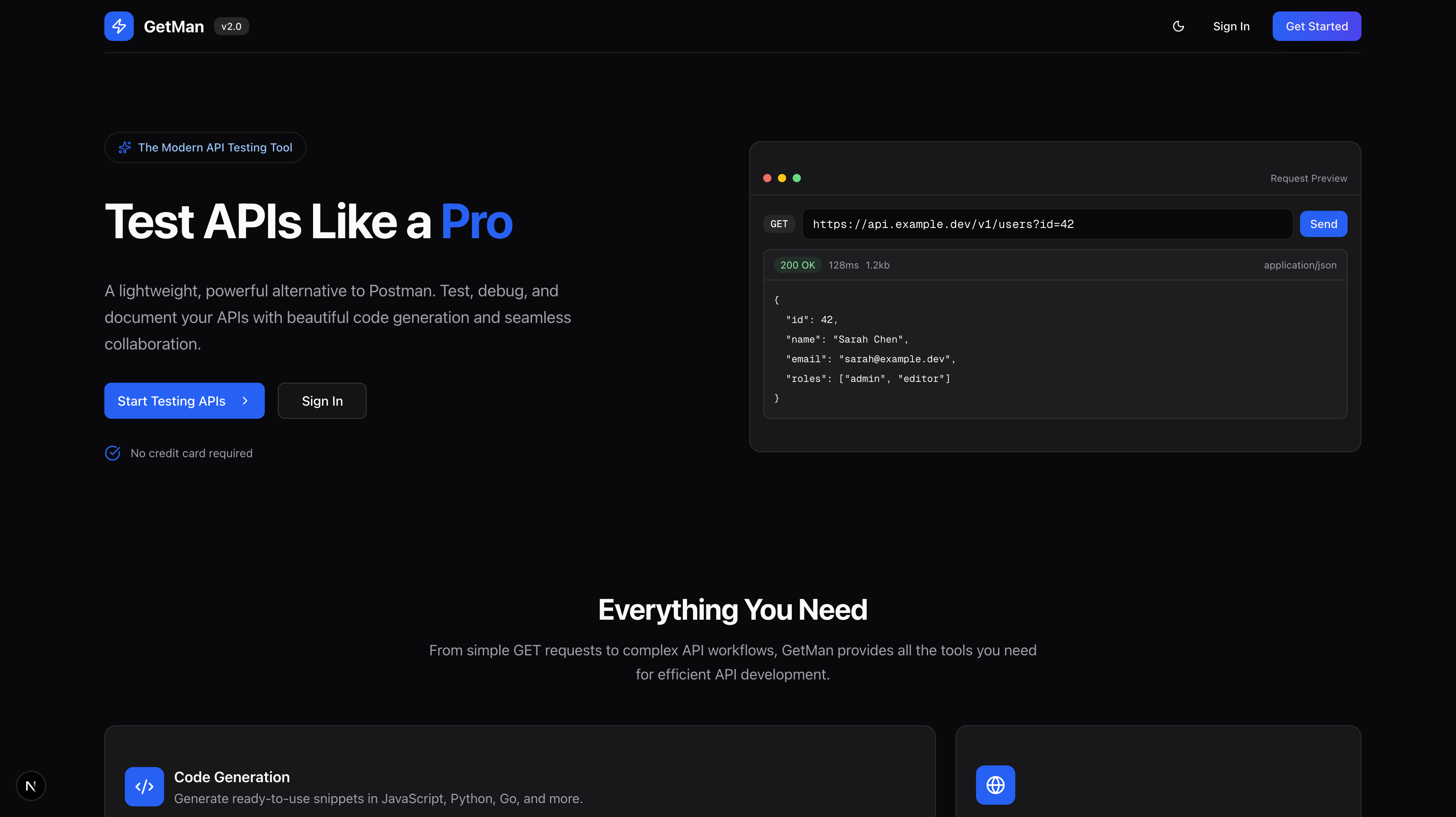Click chevron arrow in Start Testing APIs
Image resolution: width=1456 pixels, height=817 pixels.
tap(245, 401)
